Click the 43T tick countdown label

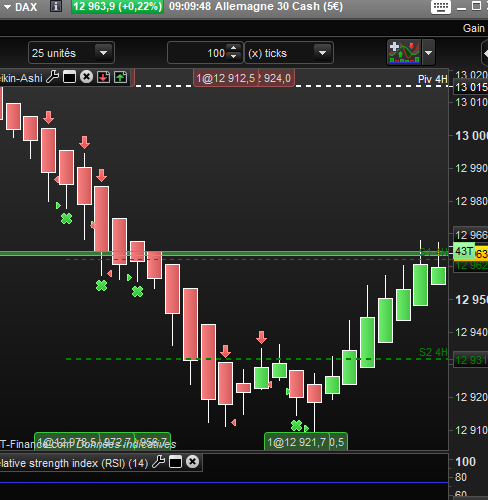pyautogui.click(x=464, y=251)
